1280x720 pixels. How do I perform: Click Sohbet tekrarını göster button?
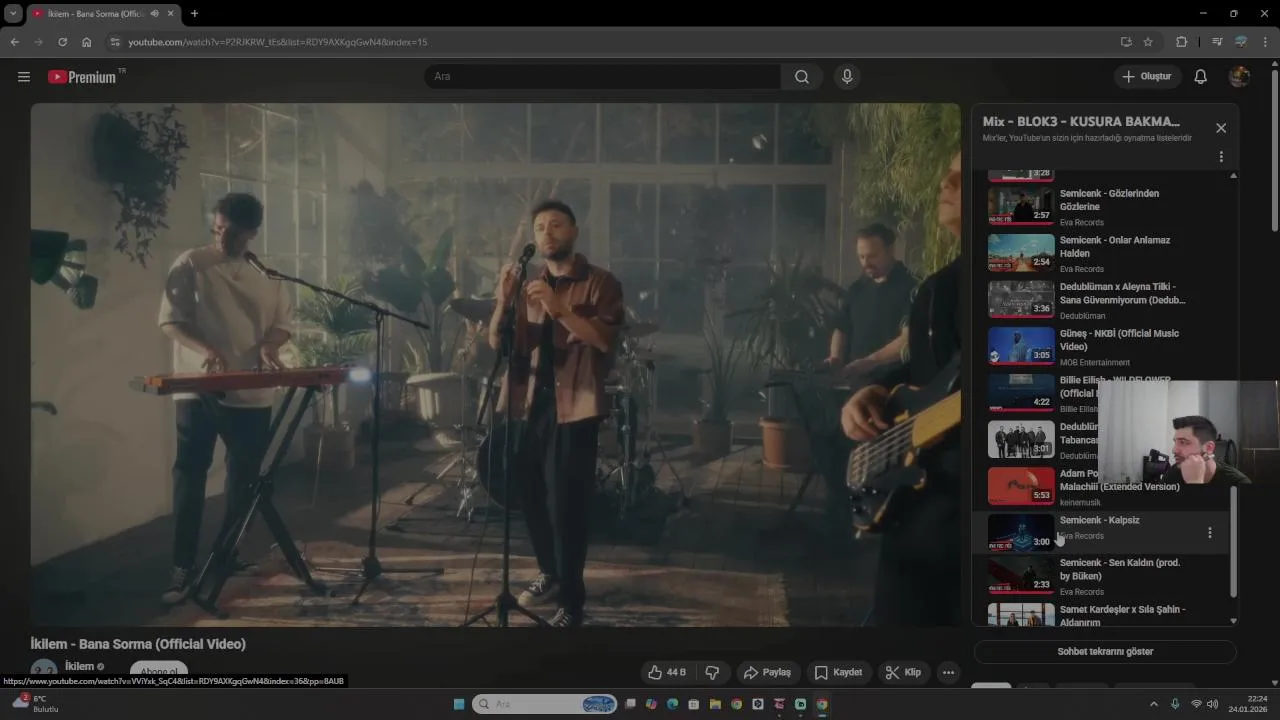1105,652
